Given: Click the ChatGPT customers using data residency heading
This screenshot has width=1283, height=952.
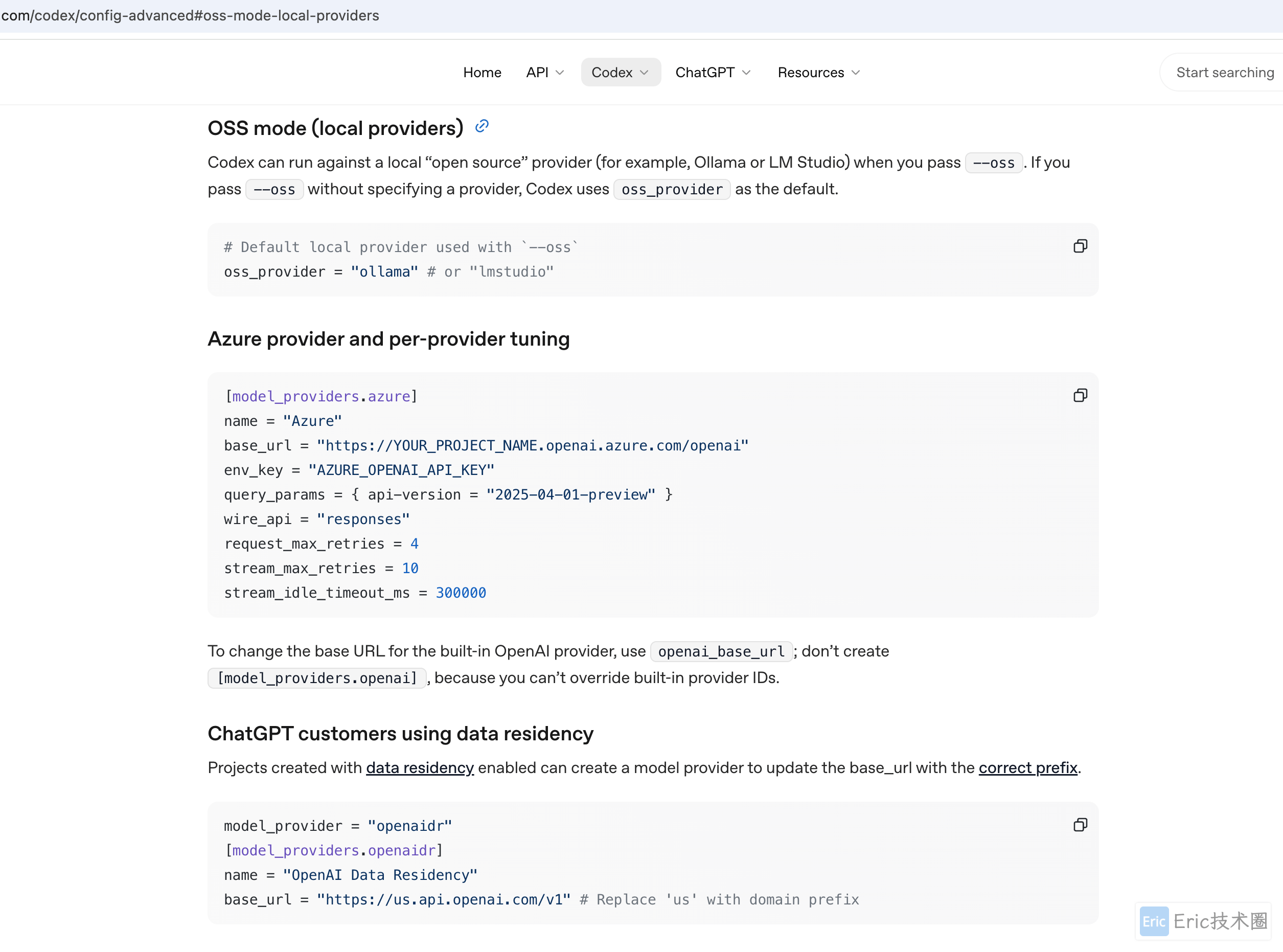Looking at the screenshot, I should [x=400, y=734].
